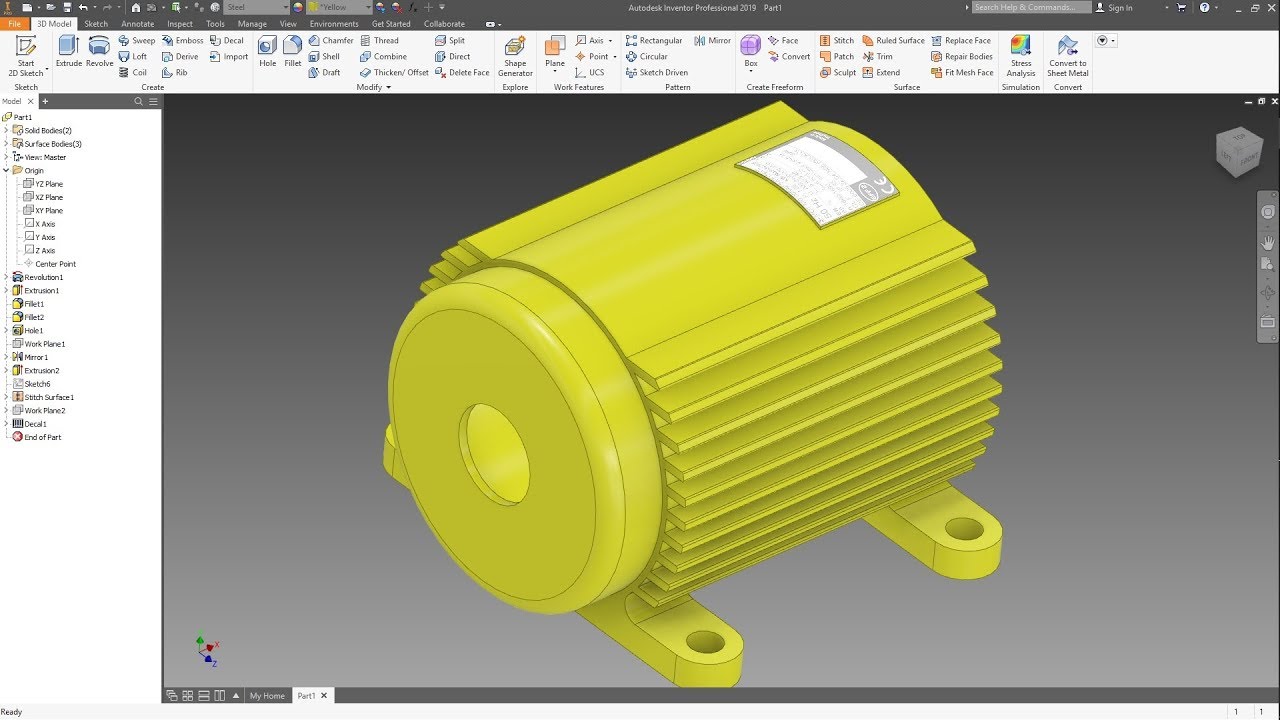1280x720 pixels.
Task: Select Decal1 in the model tree
Action: [29, 424]
